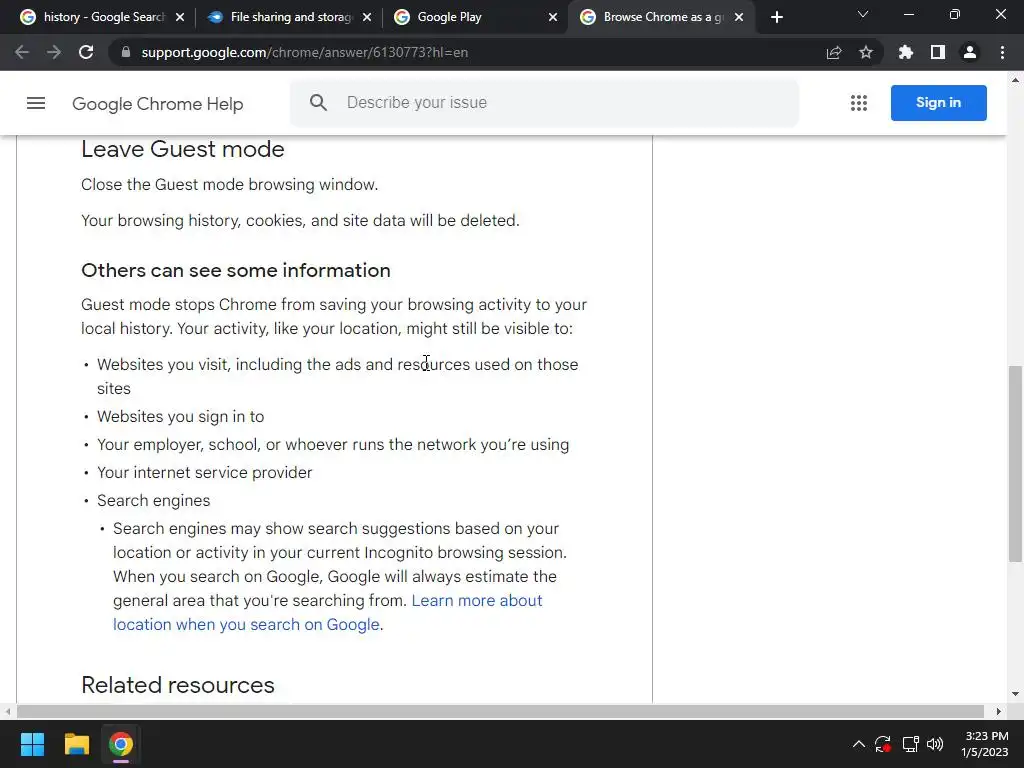Reload the current page
This screenshot has width=1024, height=768.
coord(86,52)
